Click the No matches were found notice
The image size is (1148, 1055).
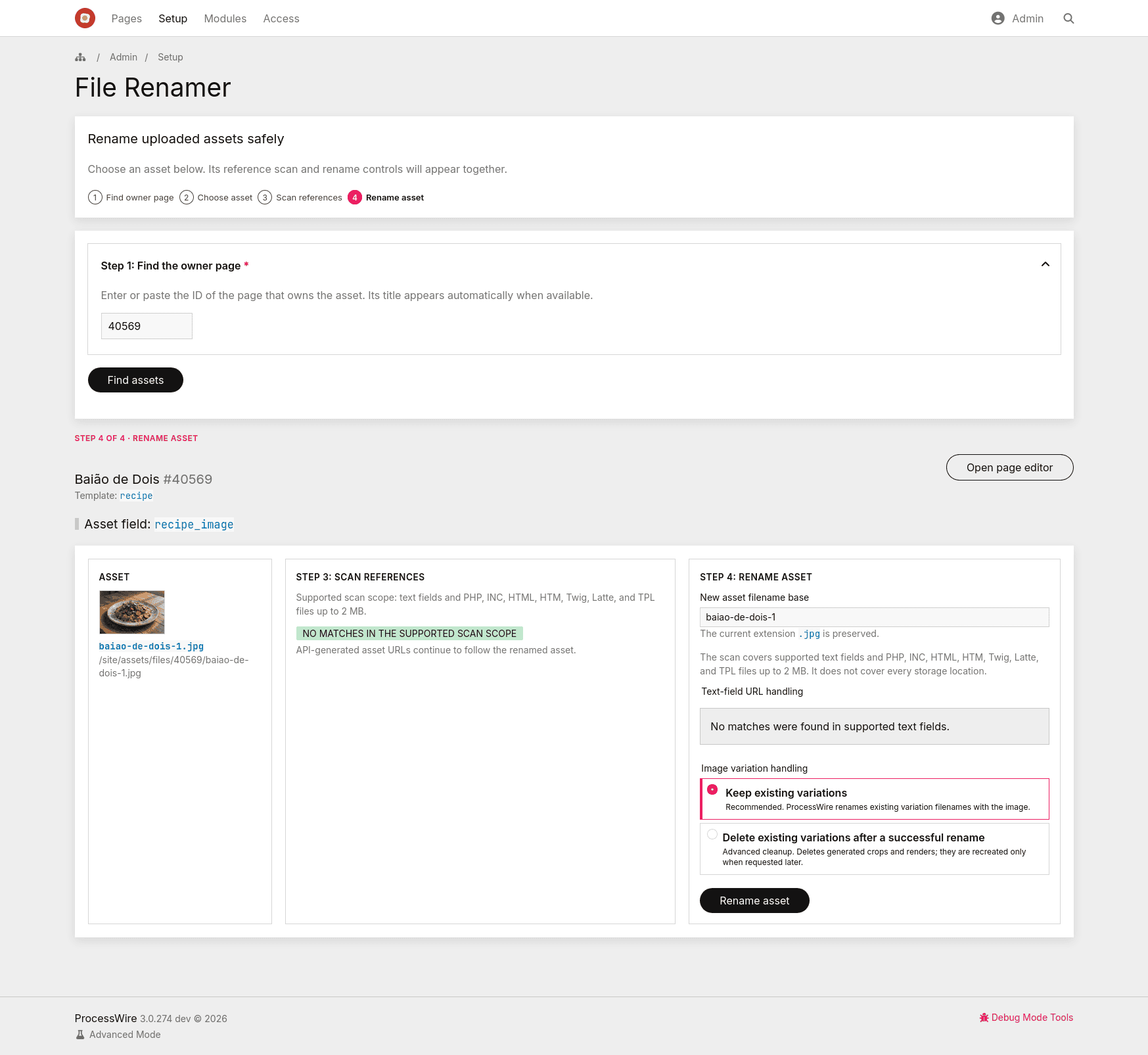[874, 726]
